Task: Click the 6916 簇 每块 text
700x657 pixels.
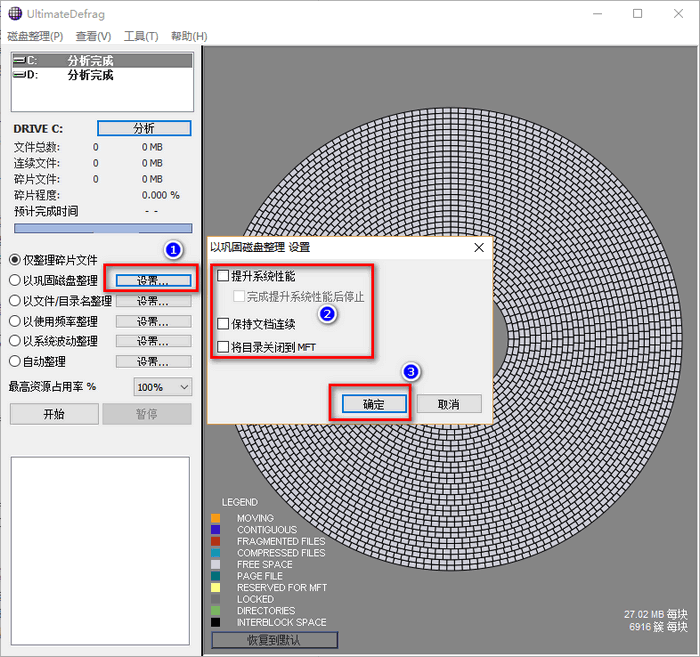Action: (658, 627)
